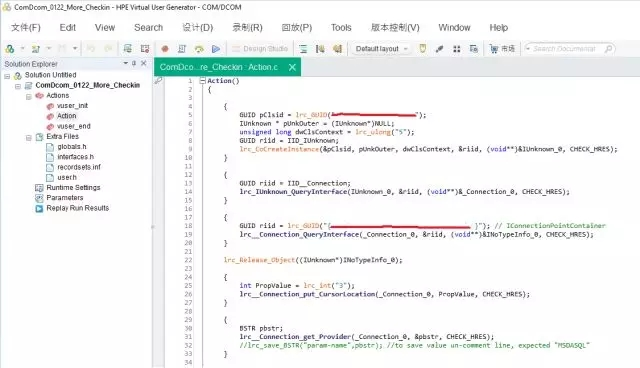Click the Compile toolbar icon
The image size is (640, 368).
coord(182,49)
